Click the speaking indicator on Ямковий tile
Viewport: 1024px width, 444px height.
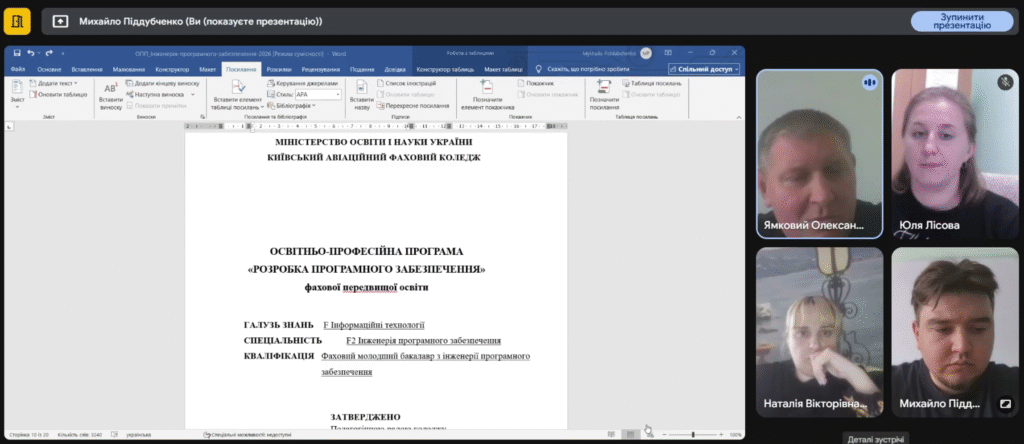click(869, 82)
